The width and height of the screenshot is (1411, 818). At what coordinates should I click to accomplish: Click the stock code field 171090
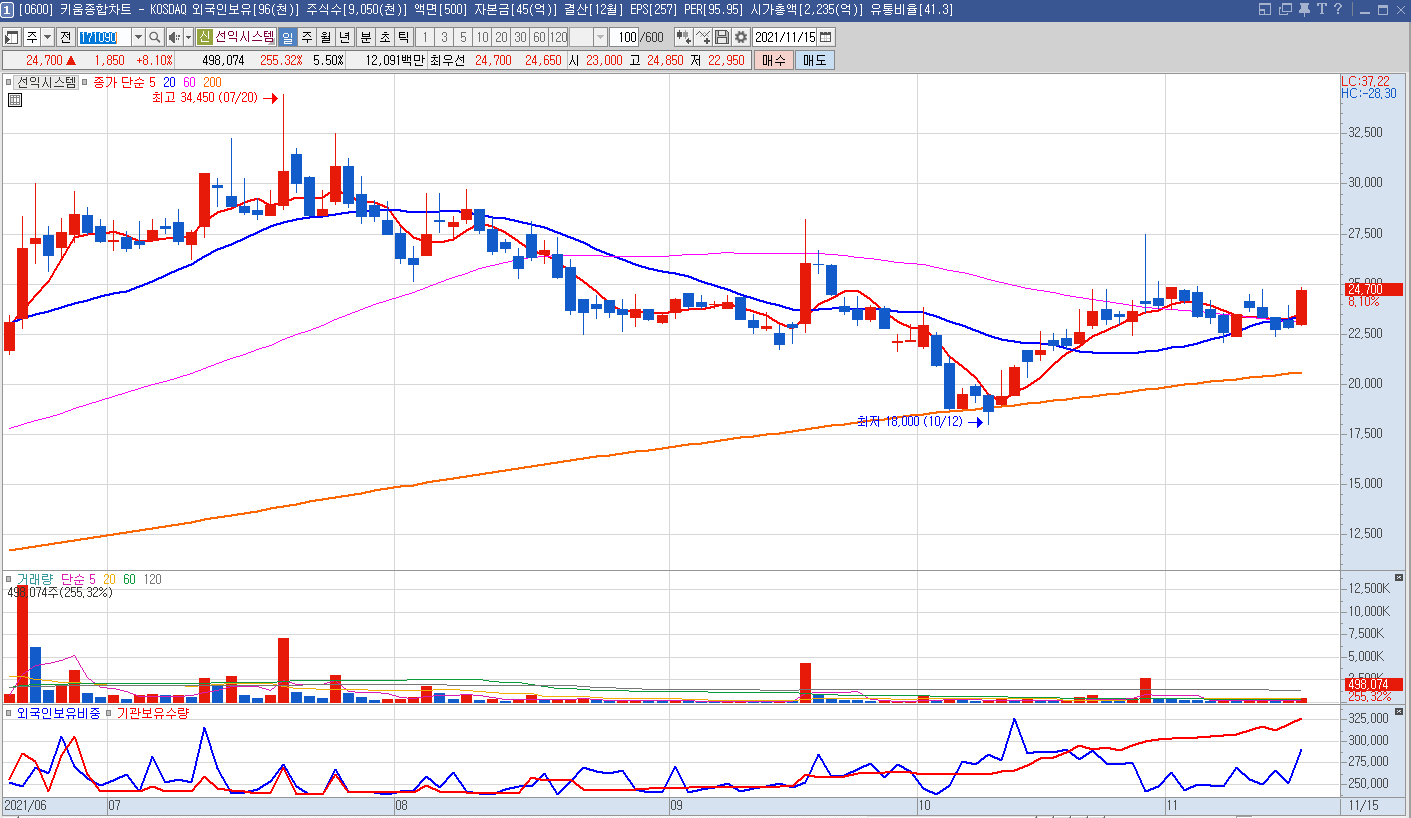pyautogui.click(x=105, y=37)
